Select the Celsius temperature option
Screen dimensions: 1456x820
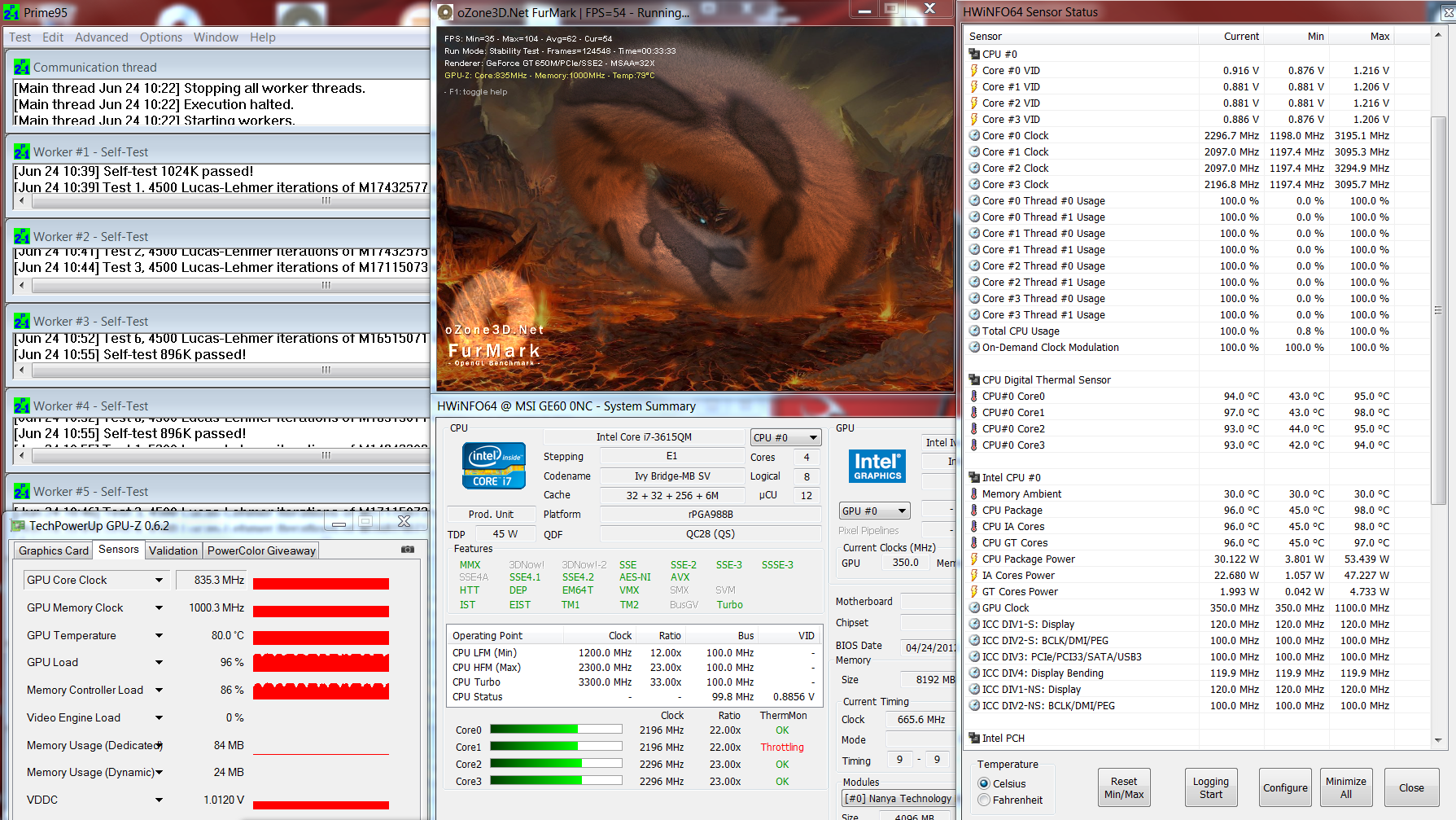click(984, 783)
